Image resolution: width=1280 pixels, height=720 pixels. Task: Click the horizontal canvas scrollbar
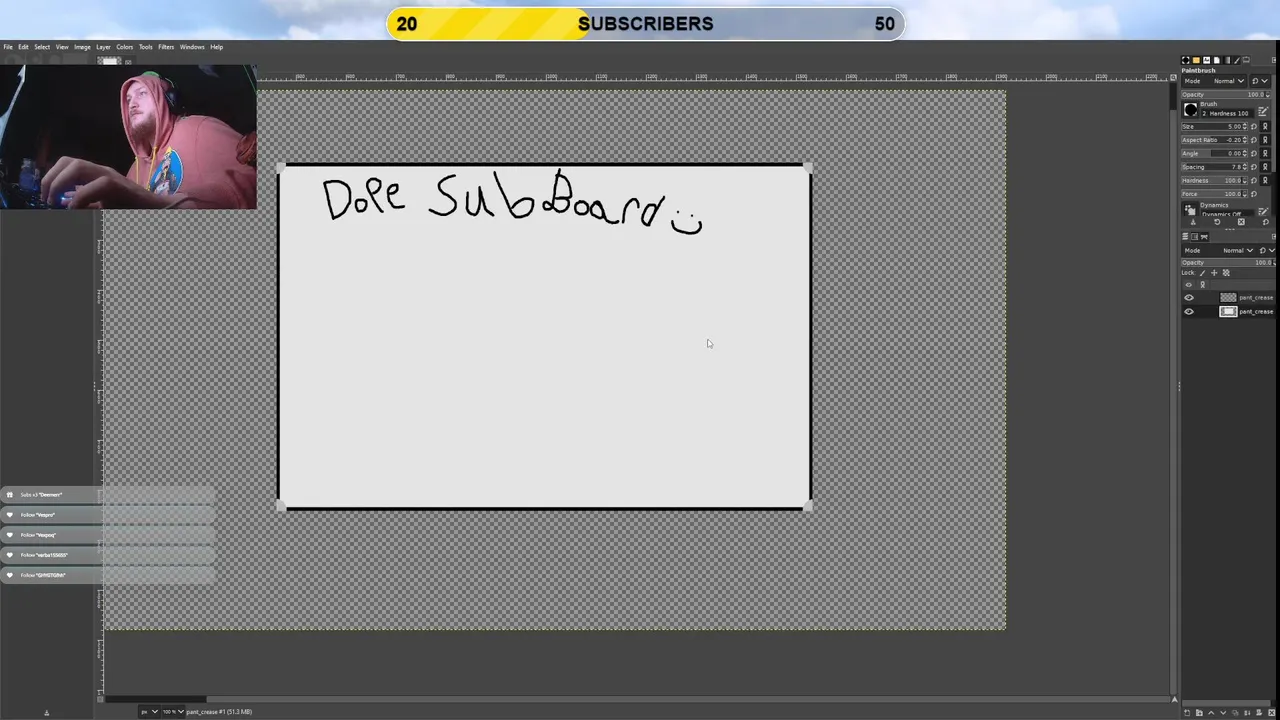pyautogui.click(x=638, y=699)
